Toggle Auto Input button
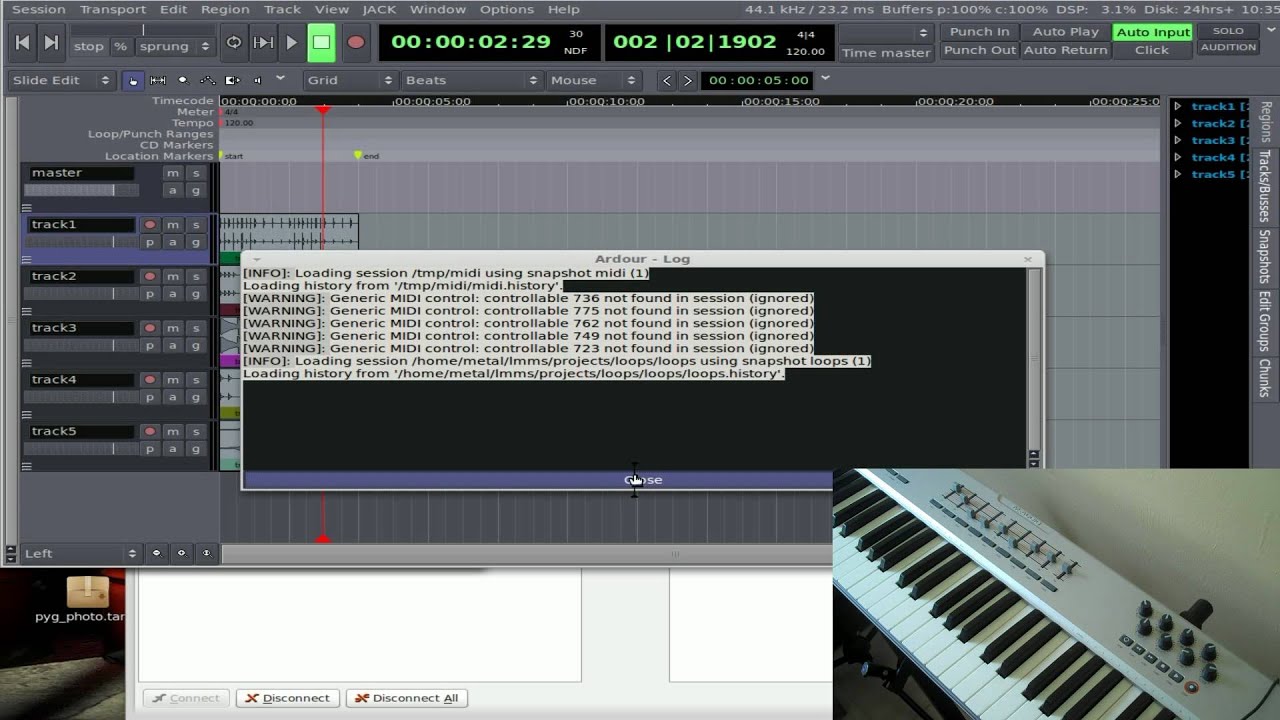The image size is (1280, 720). tap(1153, 32)
